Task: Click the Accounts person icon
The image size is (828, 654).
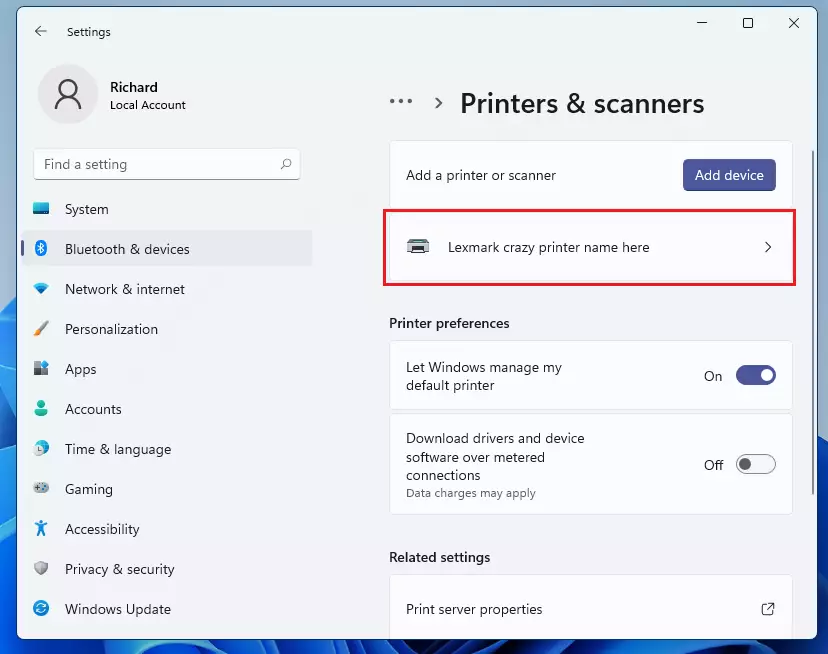Action: [x=41, y=408]
